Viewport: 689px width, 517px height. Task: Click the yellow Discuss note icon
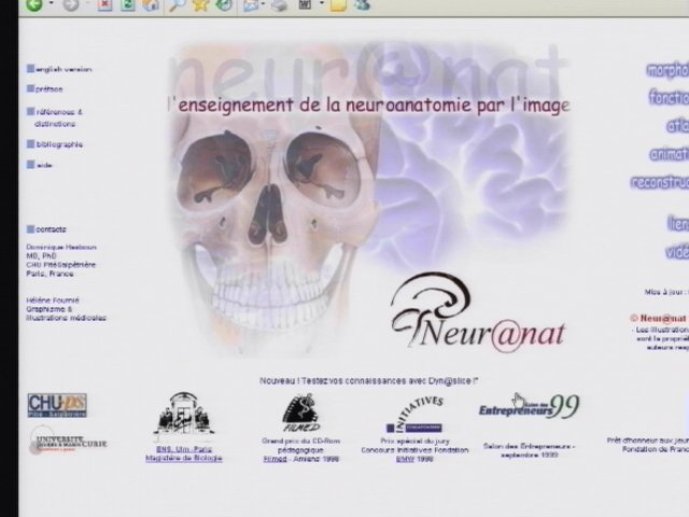coord(338,4)
